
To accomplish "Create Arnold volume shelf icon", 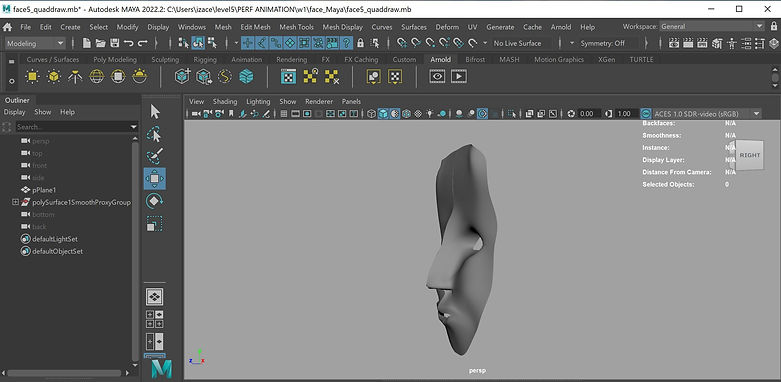I will coord(247,77).
